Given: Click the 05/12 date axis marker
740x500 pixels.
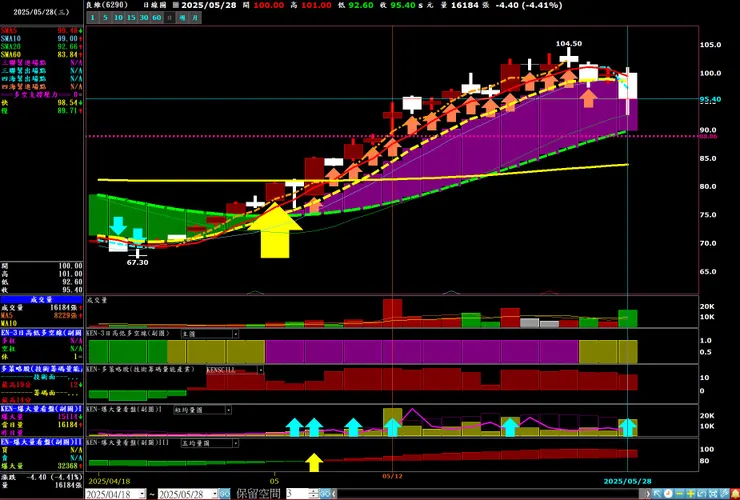Looking at the screenshot, I should click(392, 476).
